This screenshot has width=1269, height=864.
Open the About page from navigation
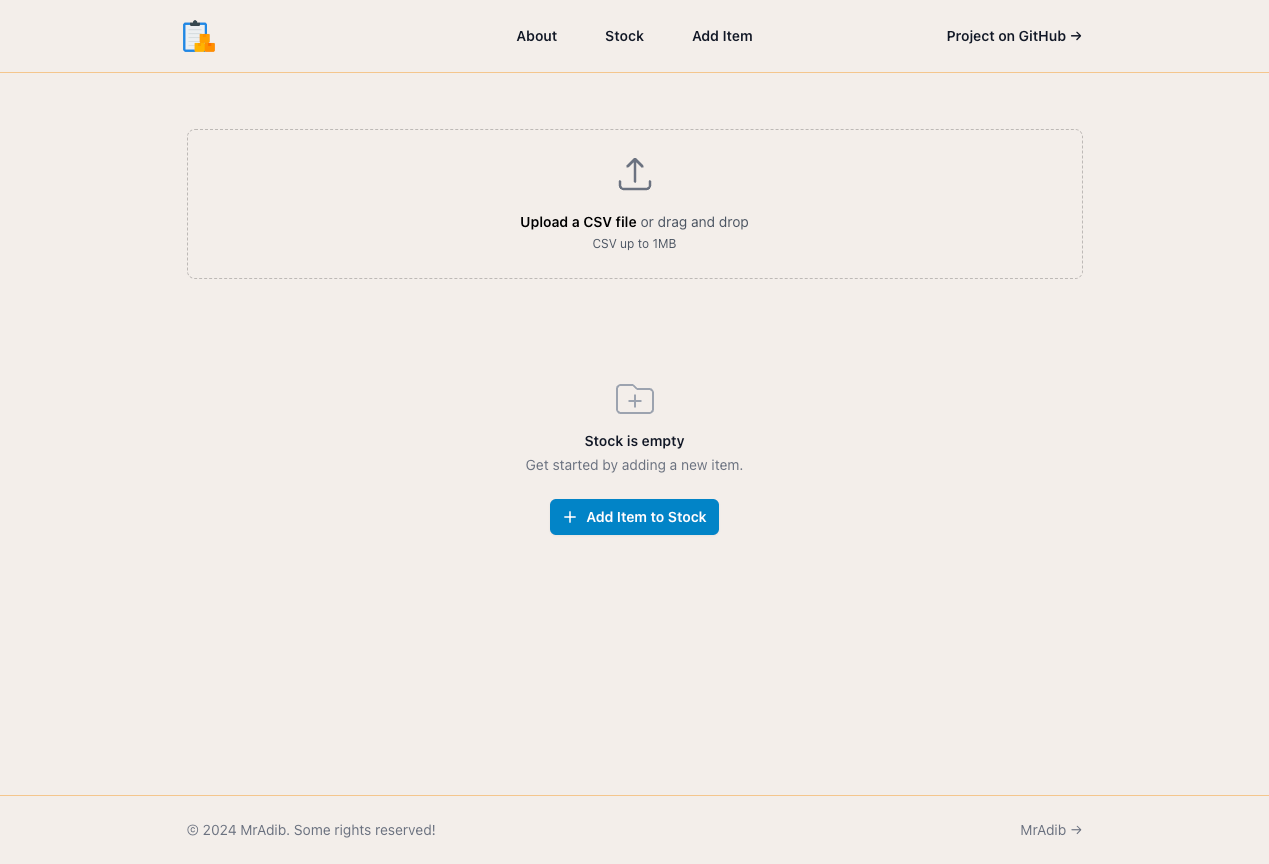coord(536,36)
